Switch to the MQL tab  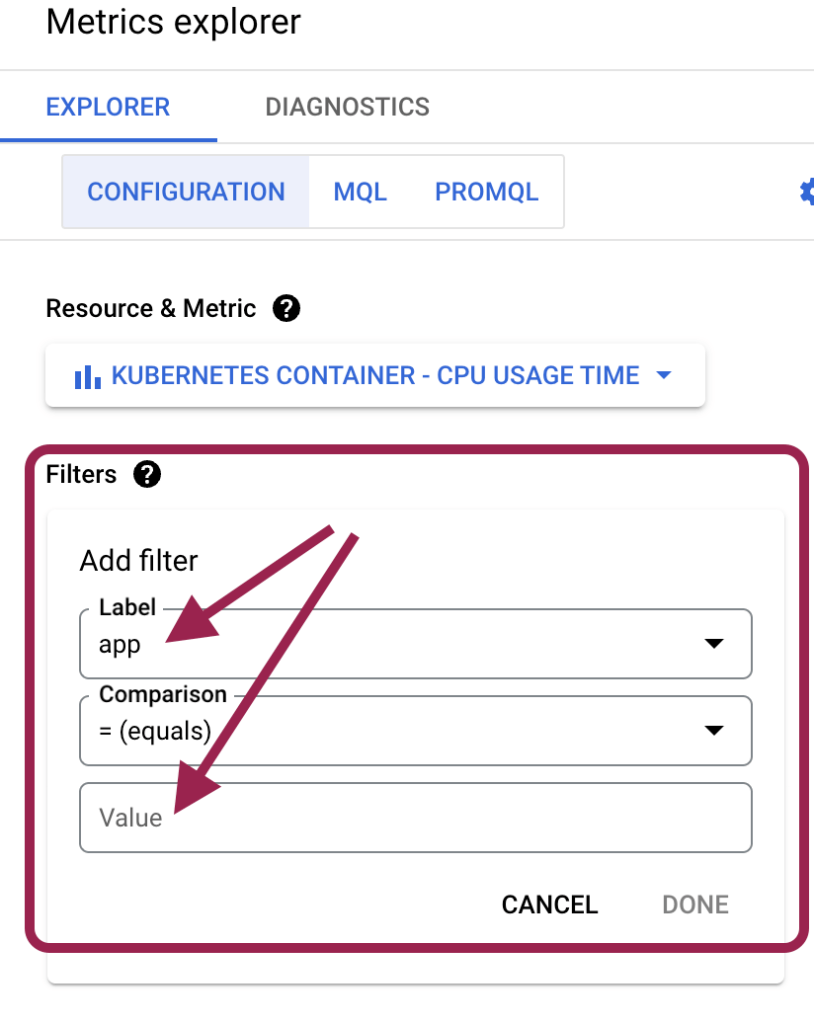tap(360, 192)
